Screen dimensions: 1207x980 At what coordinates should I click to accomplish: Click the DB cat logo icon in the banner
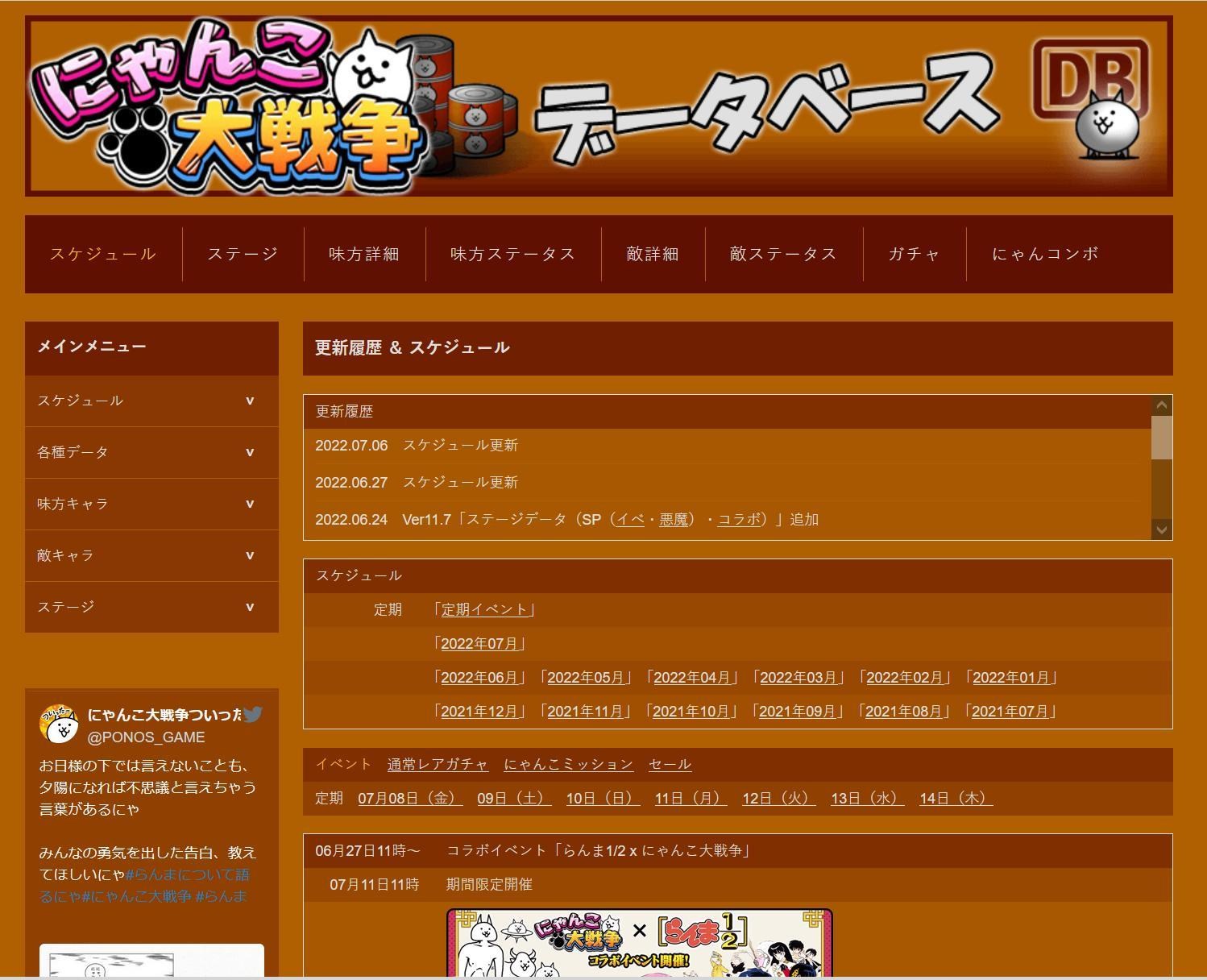1092,99
